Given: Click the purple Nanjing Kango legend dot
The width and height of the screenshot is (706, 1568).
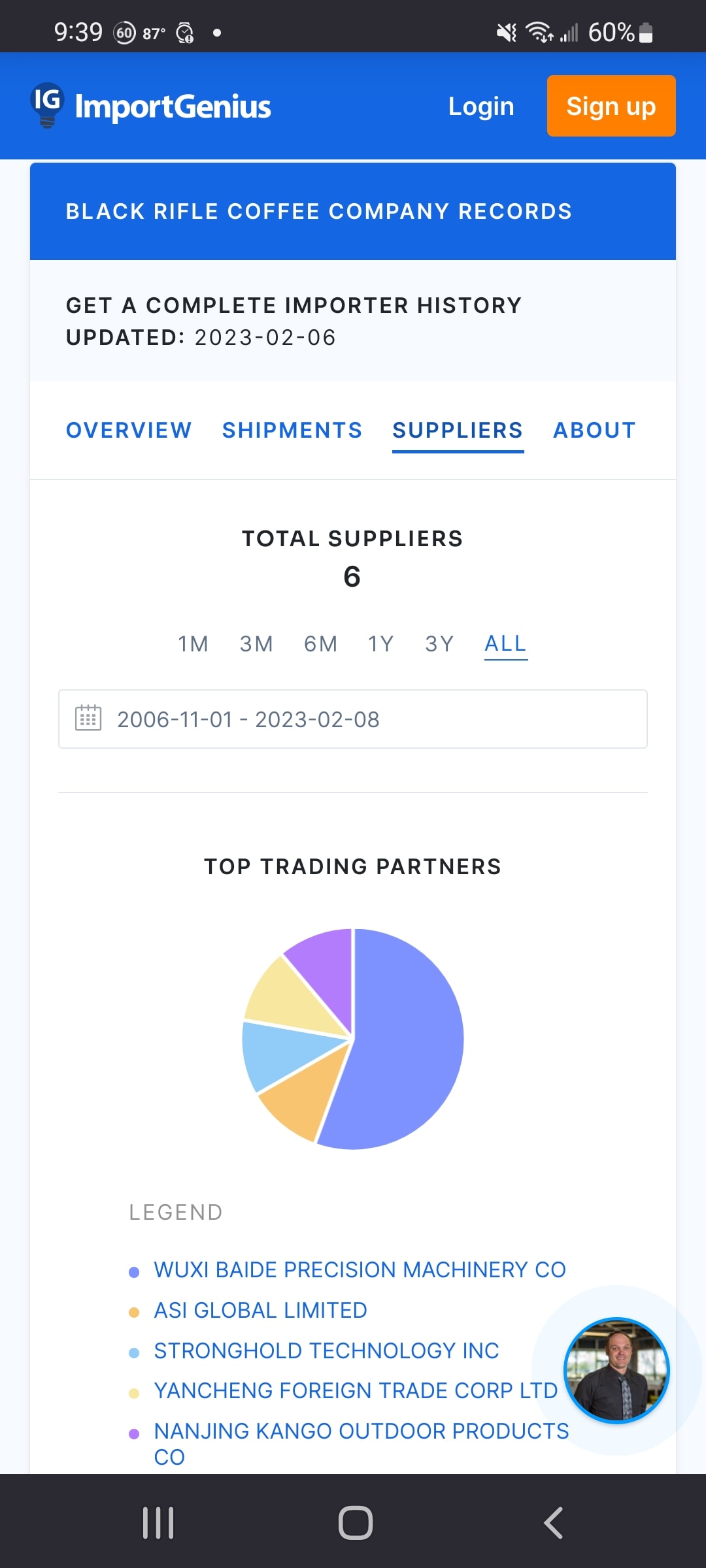Looking at the screenshot, I should 134,1434.
